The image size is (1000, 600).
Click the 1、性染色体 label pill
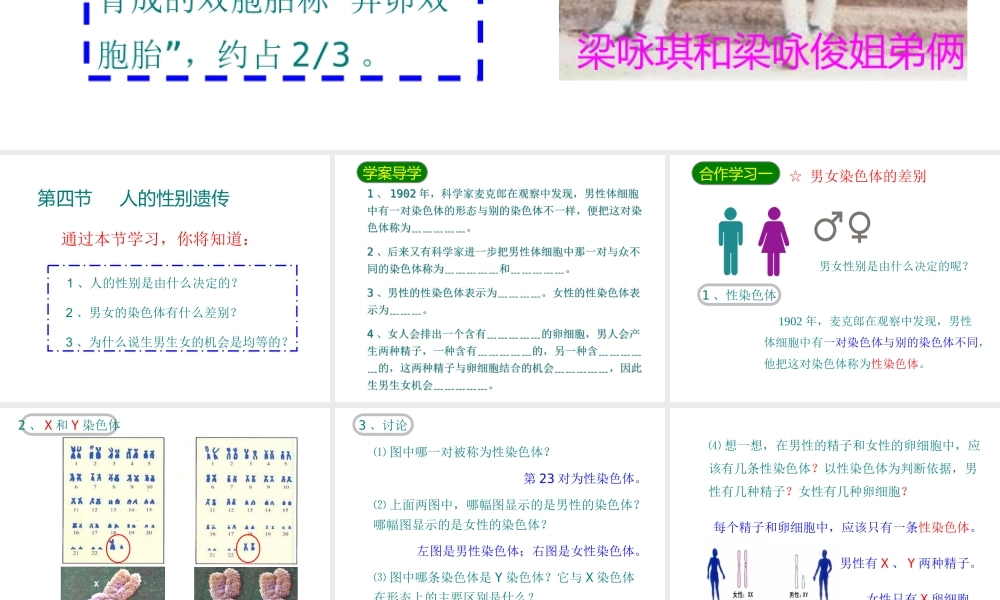(x=739, y=295)
